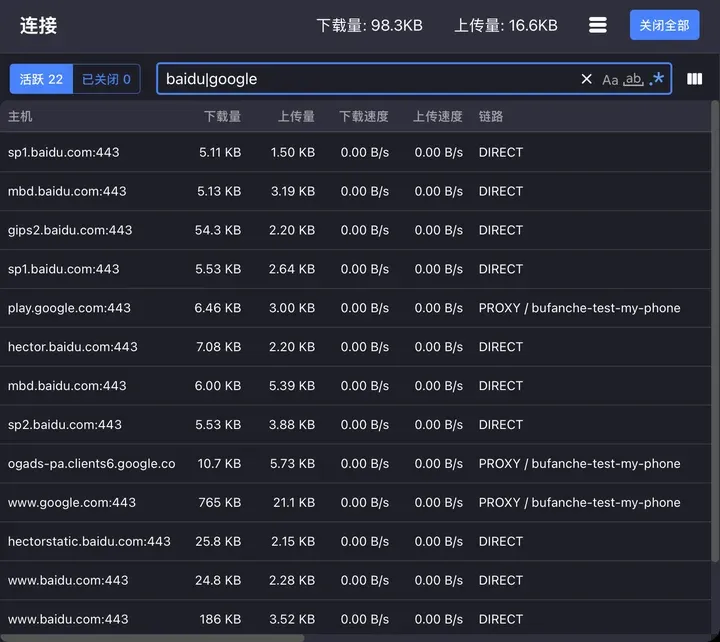Click the 上传量: 16.6KB total label
The width and height of the screenshot is (720, 642).
pos(506,25)
